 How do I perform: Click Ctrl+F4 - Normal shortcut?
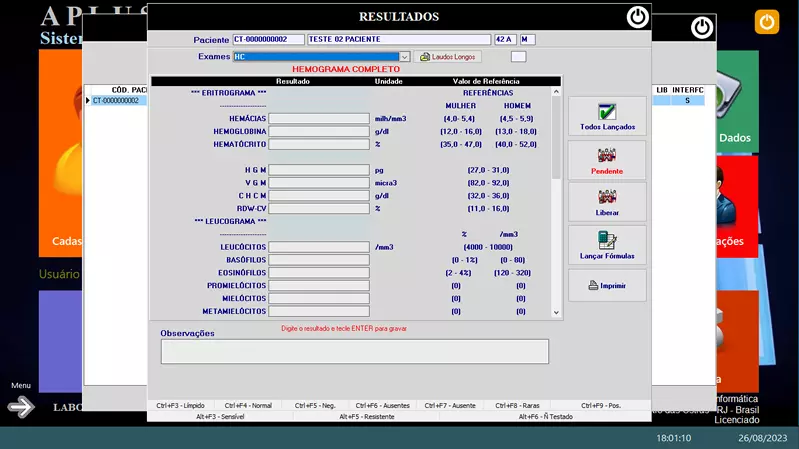(x=248, y=406)
